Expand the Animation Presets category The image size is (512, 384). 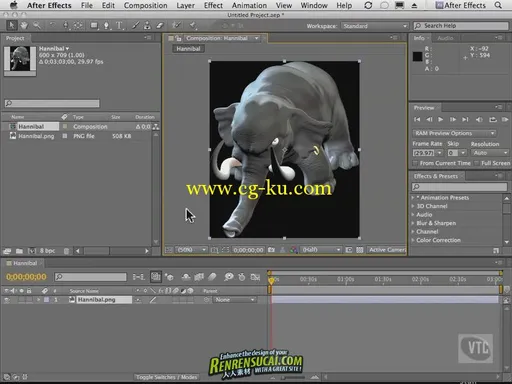[x=413, y=198]
